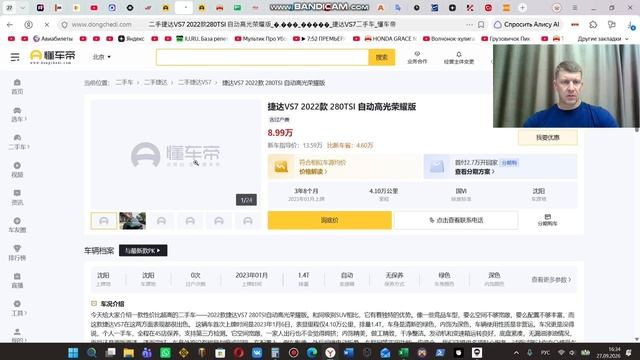Open File Explorer from taskbar
640x360 pixels.
pyautogui.click(x=129, y=353)
